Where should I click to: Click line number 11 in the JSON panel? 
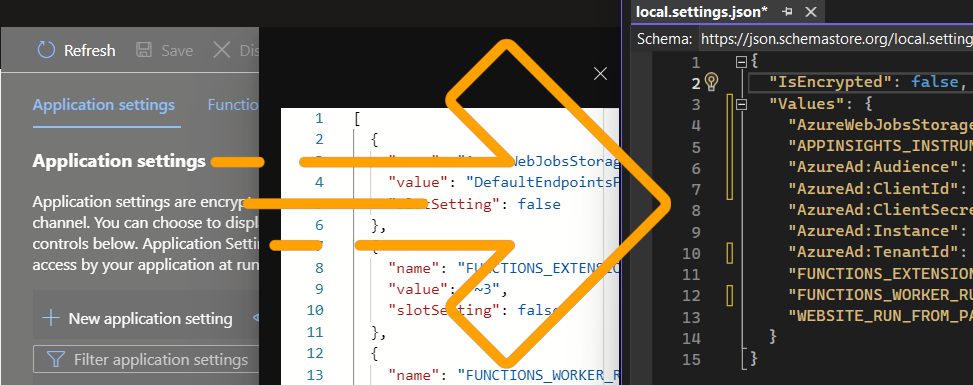tap(315, 332)
